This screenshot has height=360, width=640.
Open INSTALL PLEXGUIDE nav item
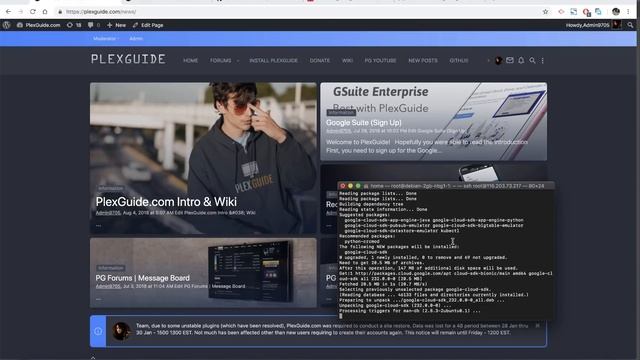point(273,60)
